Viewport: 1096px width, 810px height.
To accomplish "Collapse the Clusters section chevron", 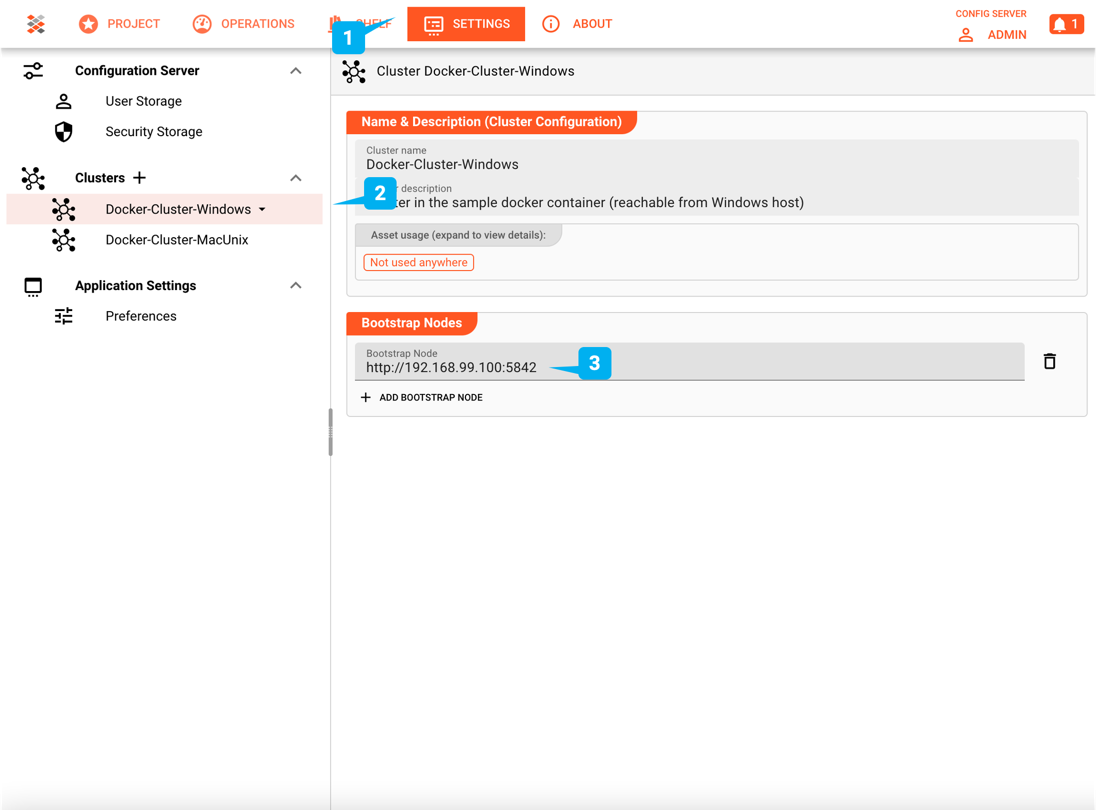I will pyautogui.click(x=295, y=177).
